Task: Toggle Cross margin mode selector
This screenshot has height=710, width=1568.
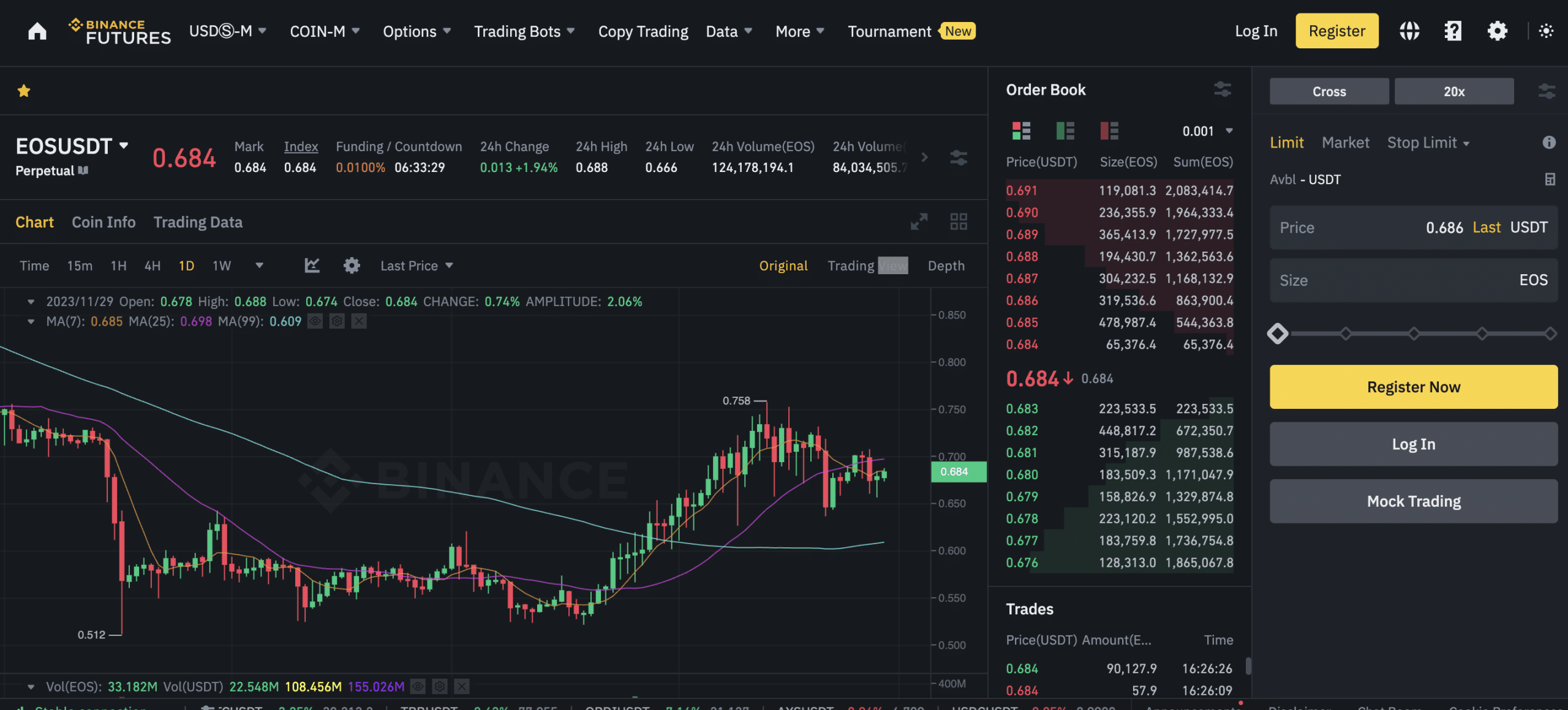Action: tap(1328, 90)
